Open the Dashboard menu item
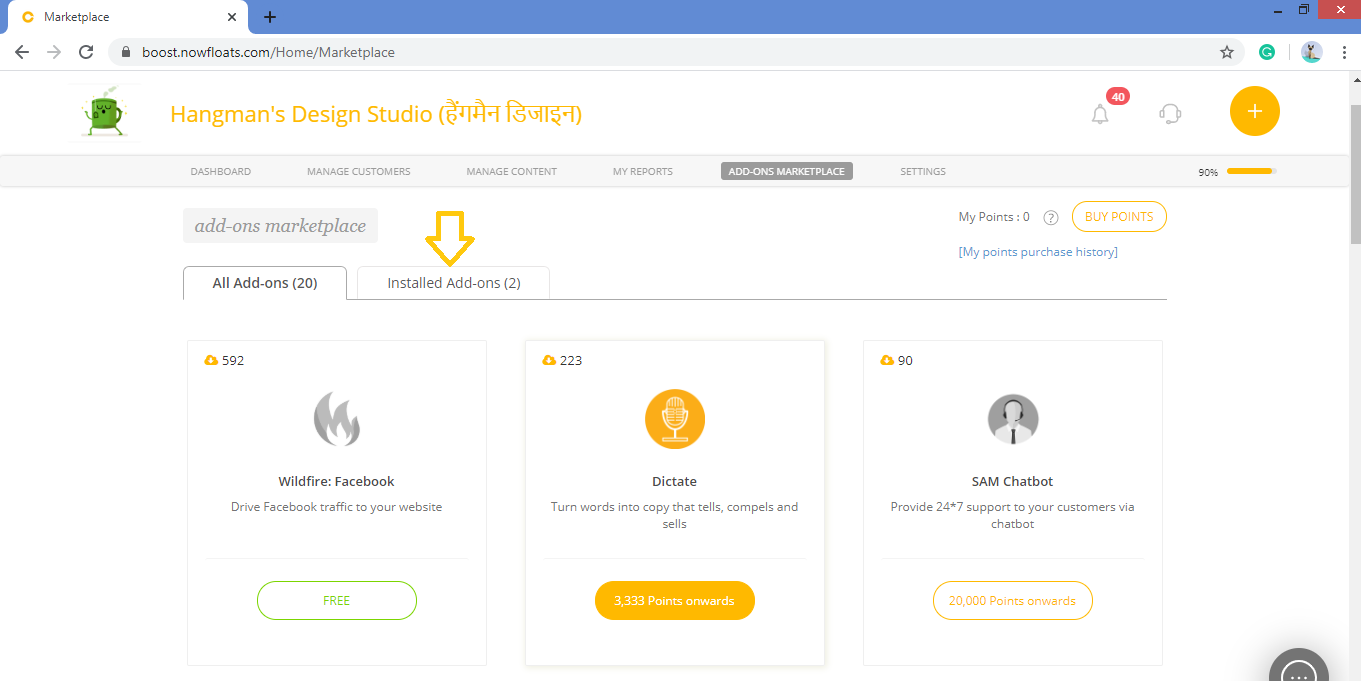The height and width of the screenshot is (681, 1361). click(221, 172)
